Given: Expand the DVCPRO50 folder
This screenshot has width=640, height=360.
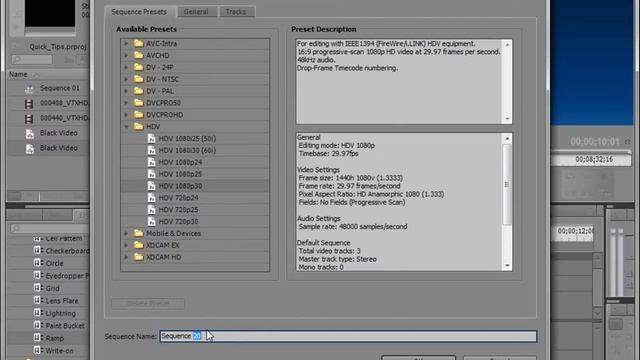Looking at the screenshot, I should [126, 102].
